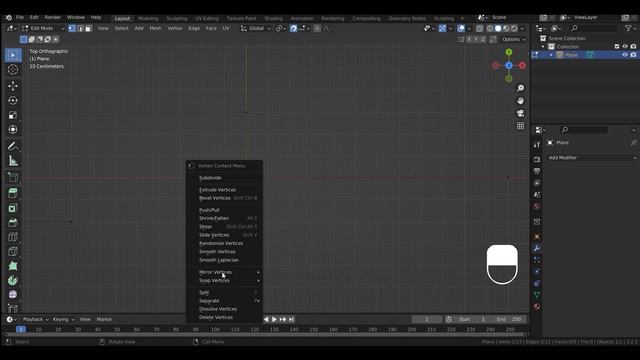The width and height of the screenshot is (640, 360).
Task: Pick the Knife tool
Action: coord(13,251)
